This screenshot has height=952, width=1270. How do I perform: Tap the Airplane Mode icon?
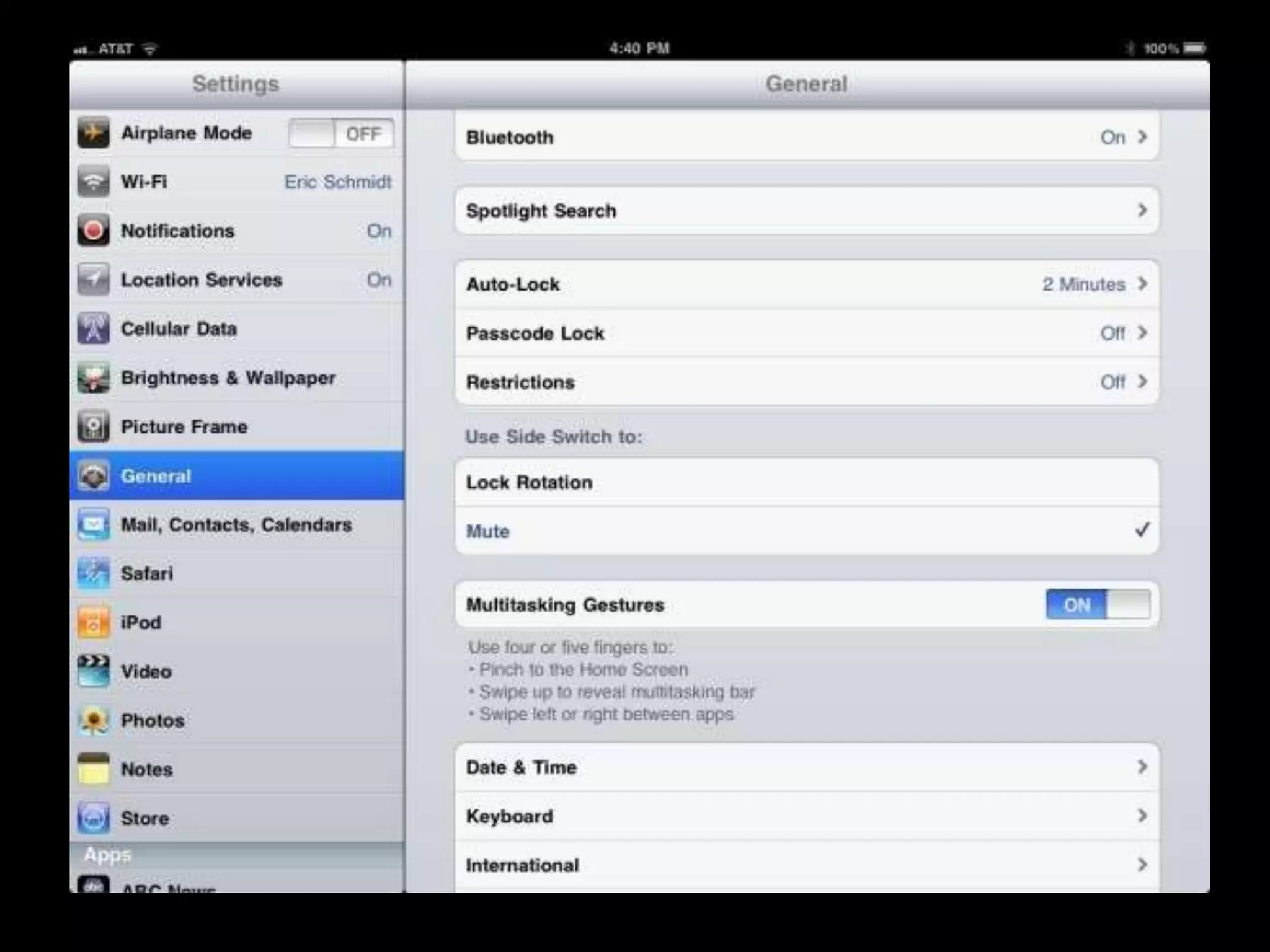click(94, 133)
